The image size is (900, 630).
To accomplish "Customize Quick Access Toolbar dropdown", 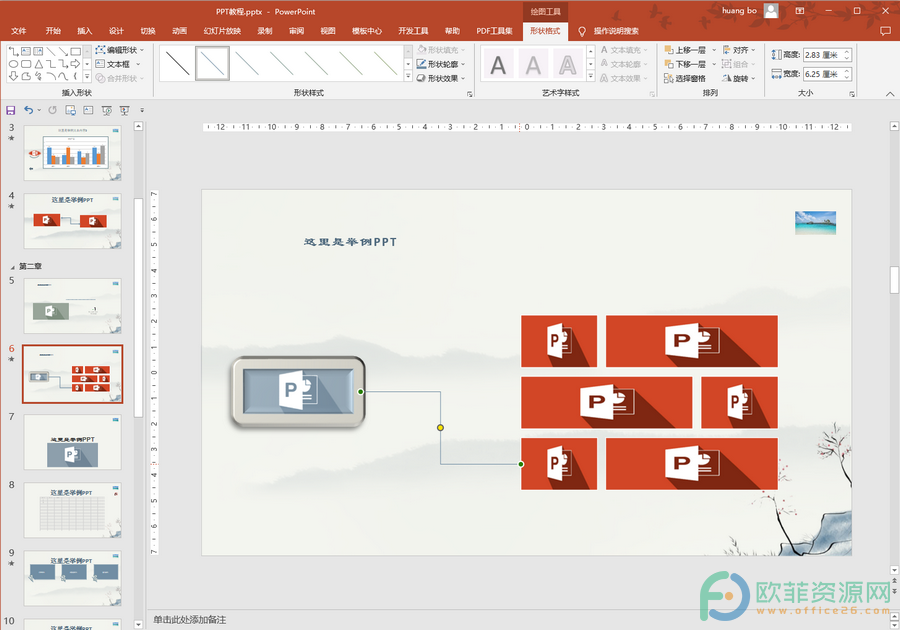I will [142, 110].
